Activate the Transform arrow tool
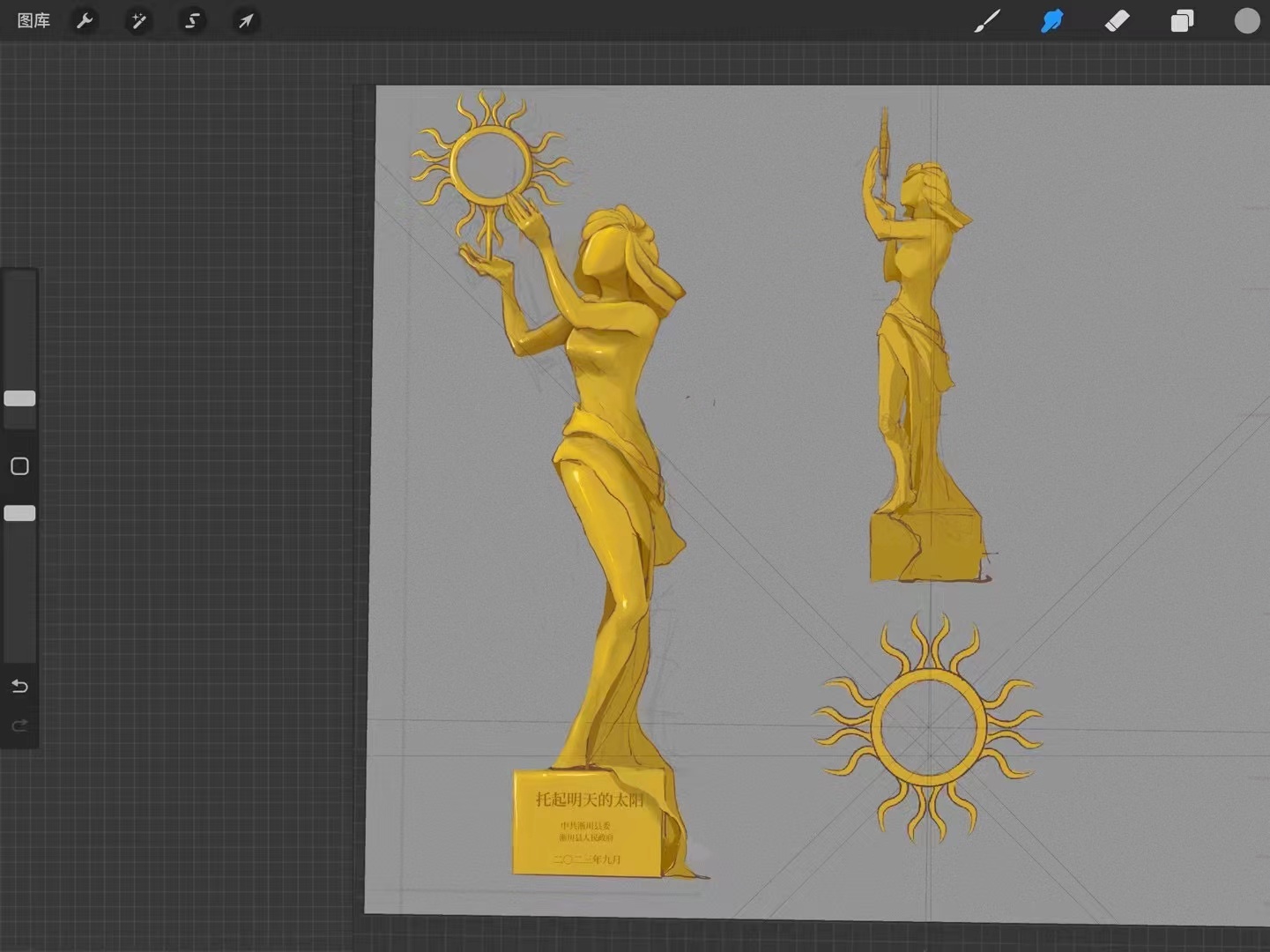This screenshot has width=1270, height=952. (245, 20)
